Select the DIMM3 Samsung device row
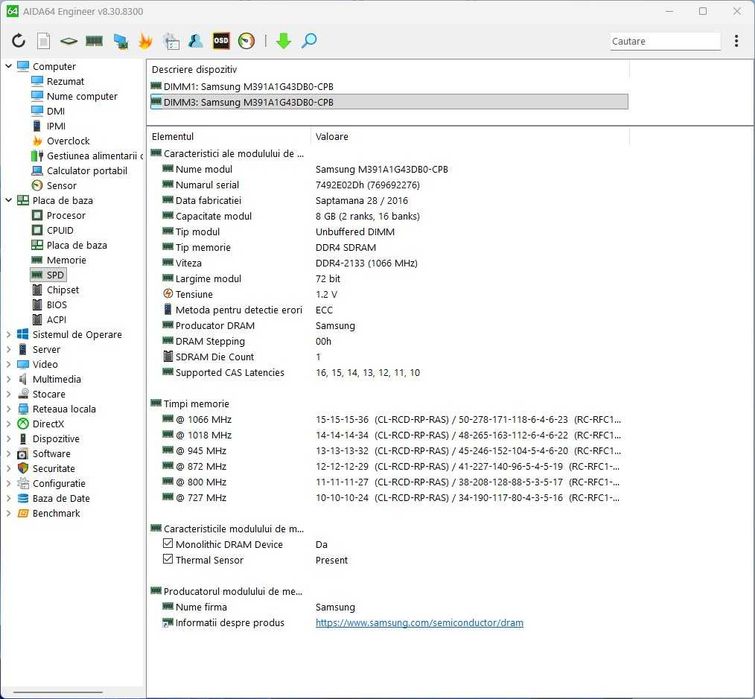The width and height of the screenshot is (755, 699). click(389, 102)
